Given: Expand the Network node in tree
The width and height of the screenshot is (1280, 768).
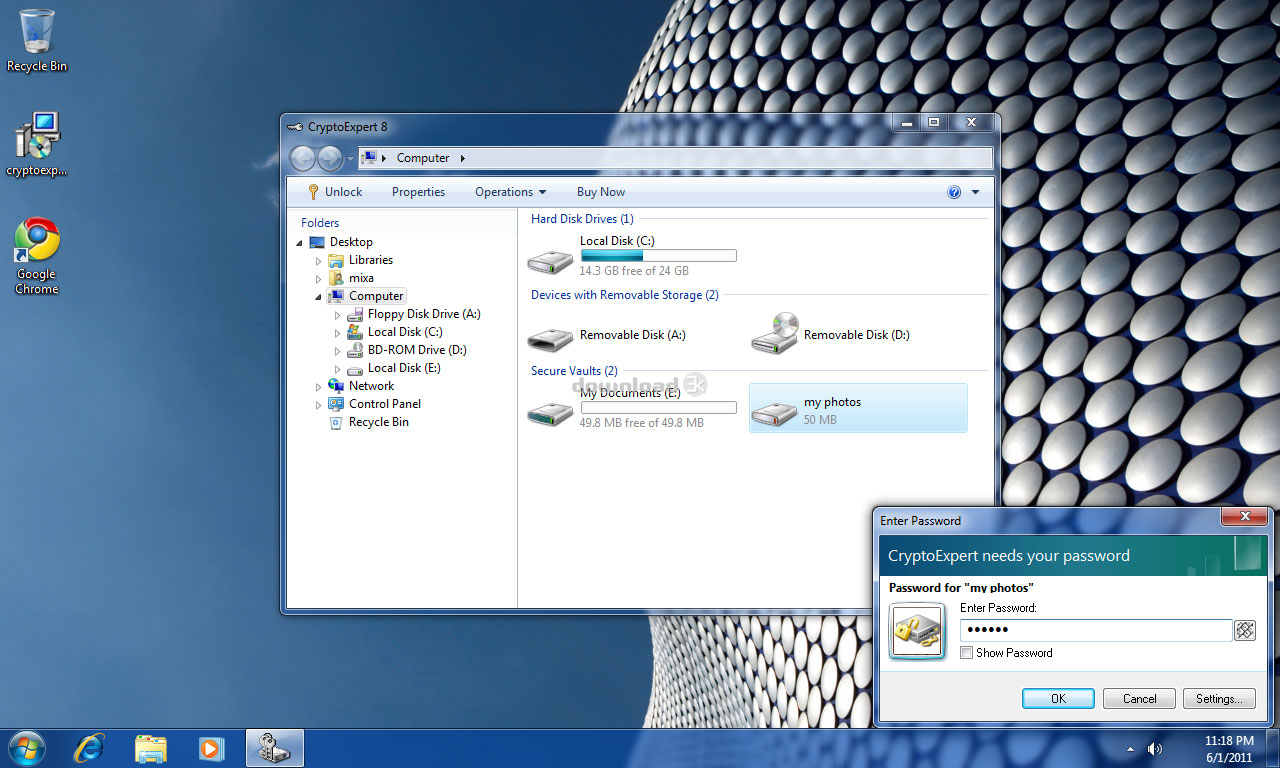Looking at the screenshot, I should tap(319, 387).
